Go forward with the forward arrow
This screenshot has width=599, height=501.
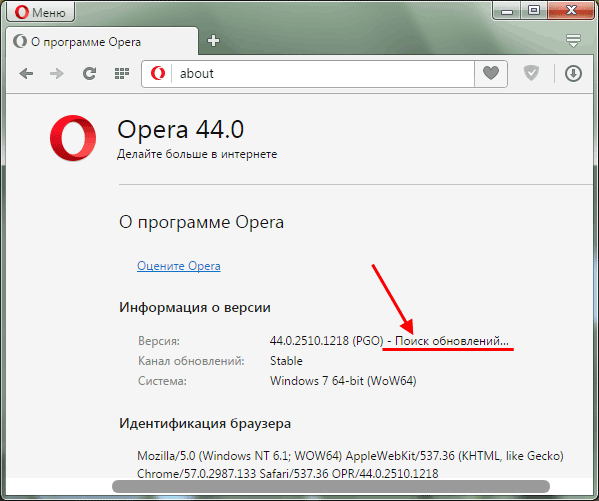coord(57,73)
